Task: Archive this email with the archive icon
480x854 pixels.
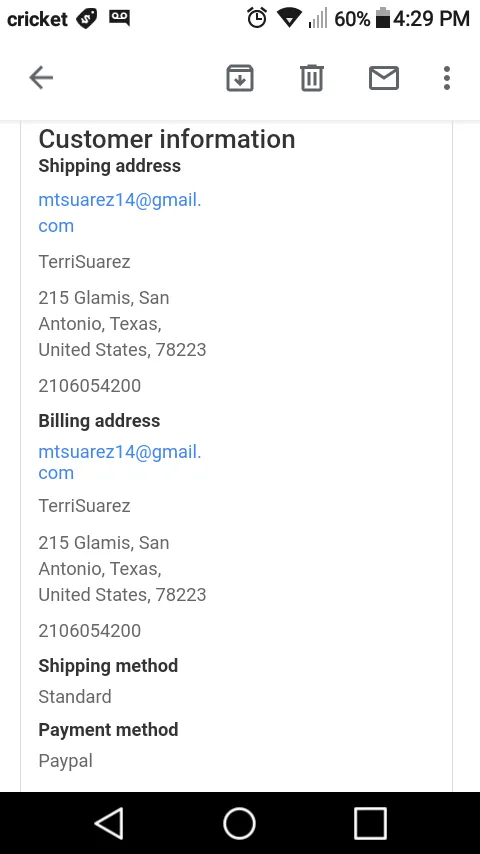Action: [x=240, y=78]
